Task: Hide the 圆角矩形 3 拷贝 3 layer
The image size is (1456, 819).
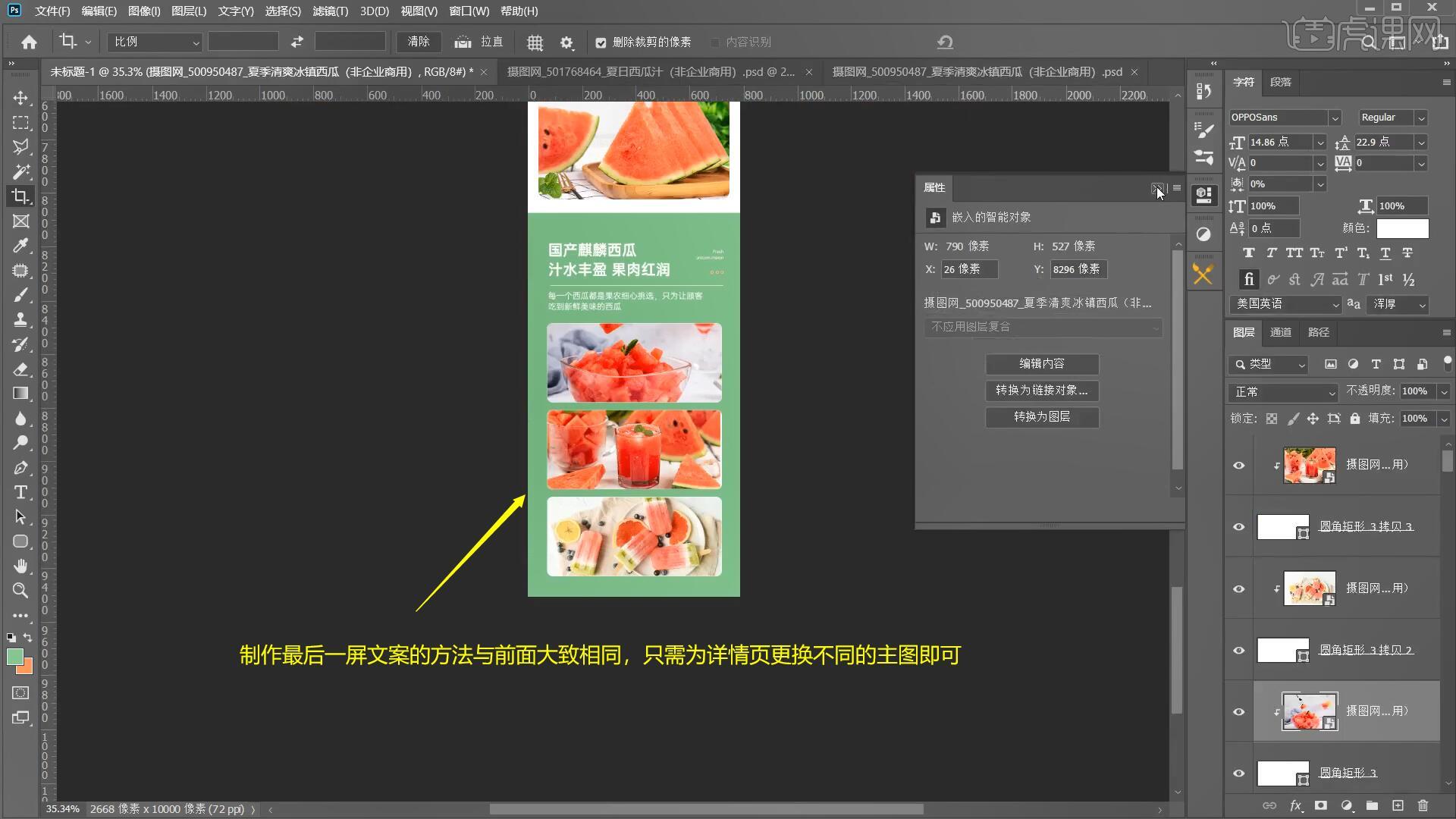Action: [x=1238, y=527]
